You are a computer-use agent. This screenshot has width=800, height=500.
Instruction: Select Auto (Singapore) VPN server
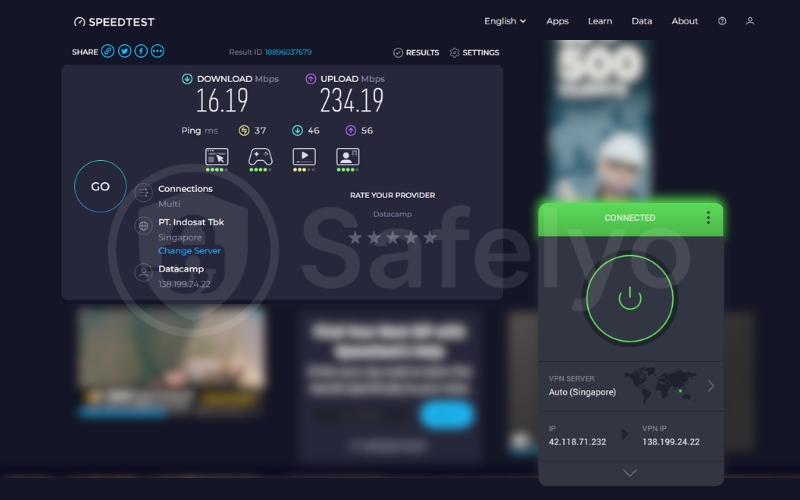point(631,386)
